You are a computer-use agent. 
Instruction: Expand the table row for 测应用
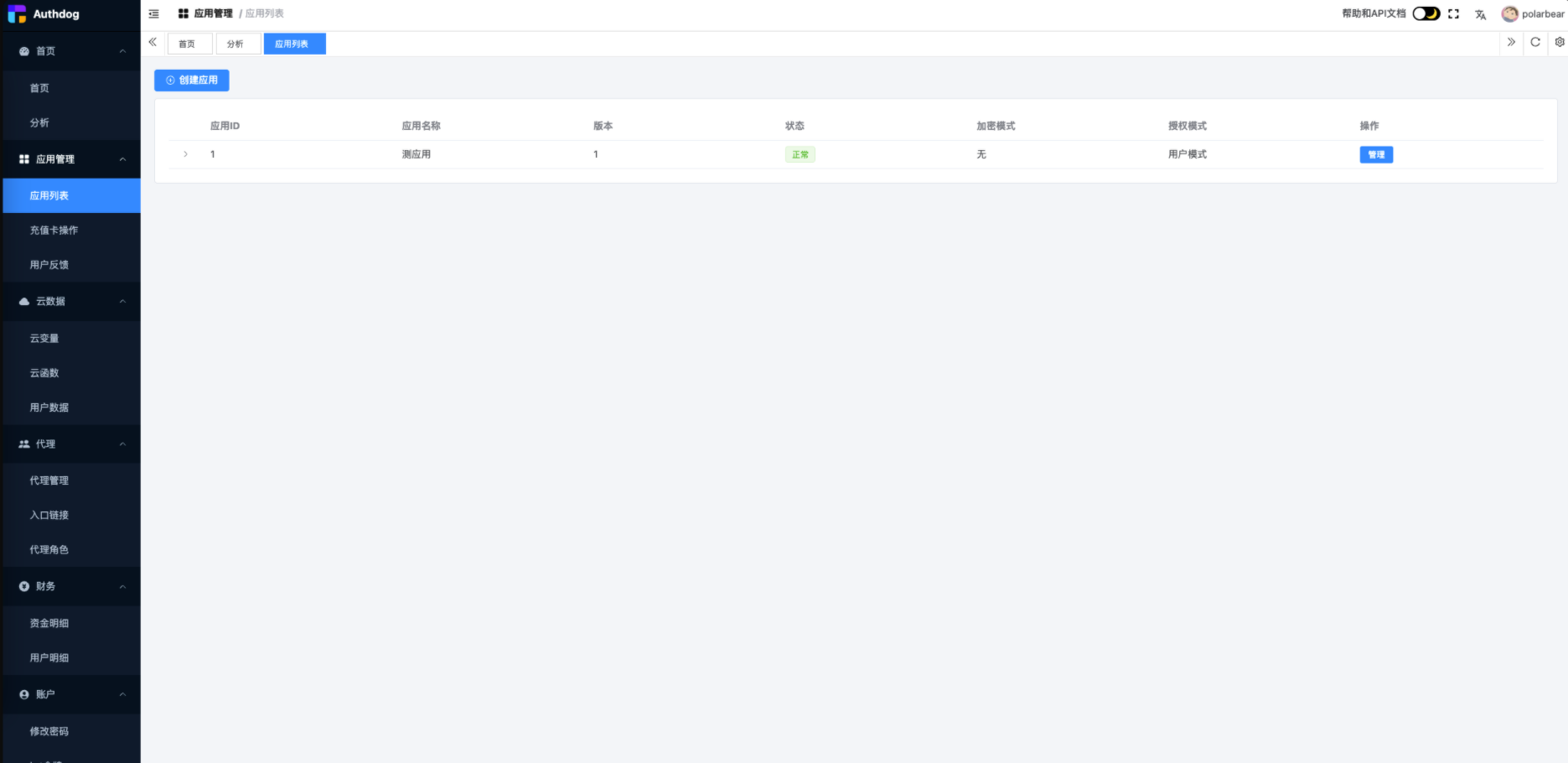pos(186,154)
